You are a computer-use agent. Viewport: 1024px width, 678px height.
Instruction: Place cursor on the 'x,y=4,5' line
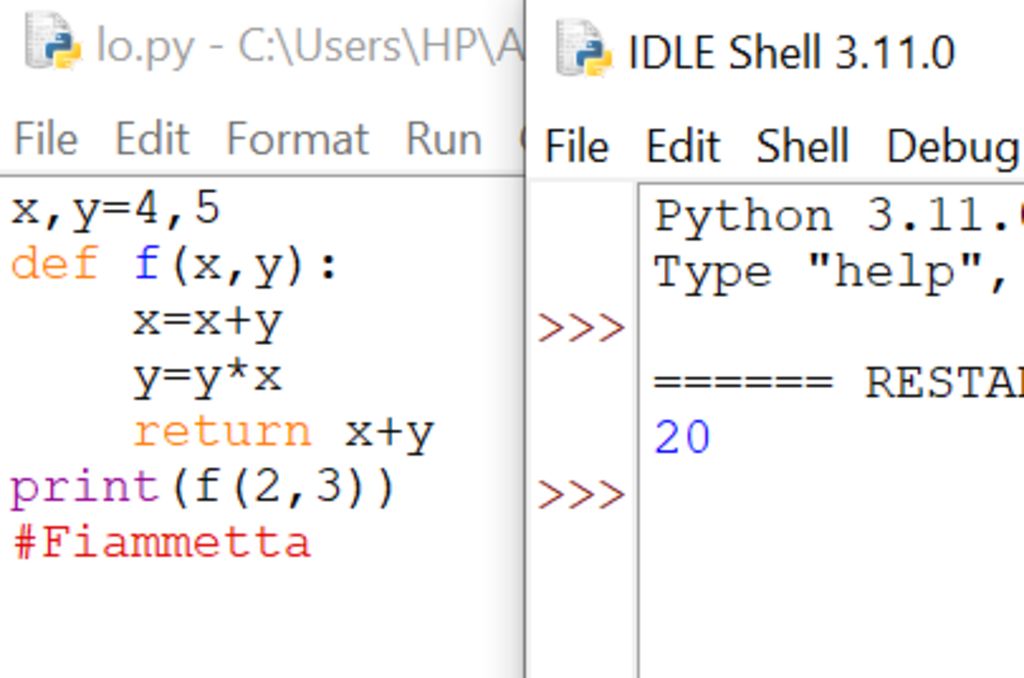point(115,209)
